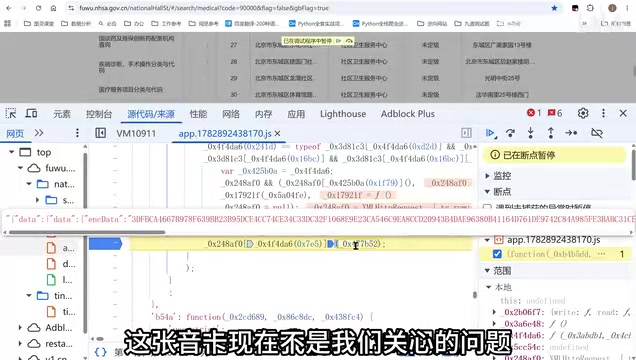Viewport: 636px width, 360px height.
Task: Resume from the paused overlay play icon
Action: coord(339,41)
